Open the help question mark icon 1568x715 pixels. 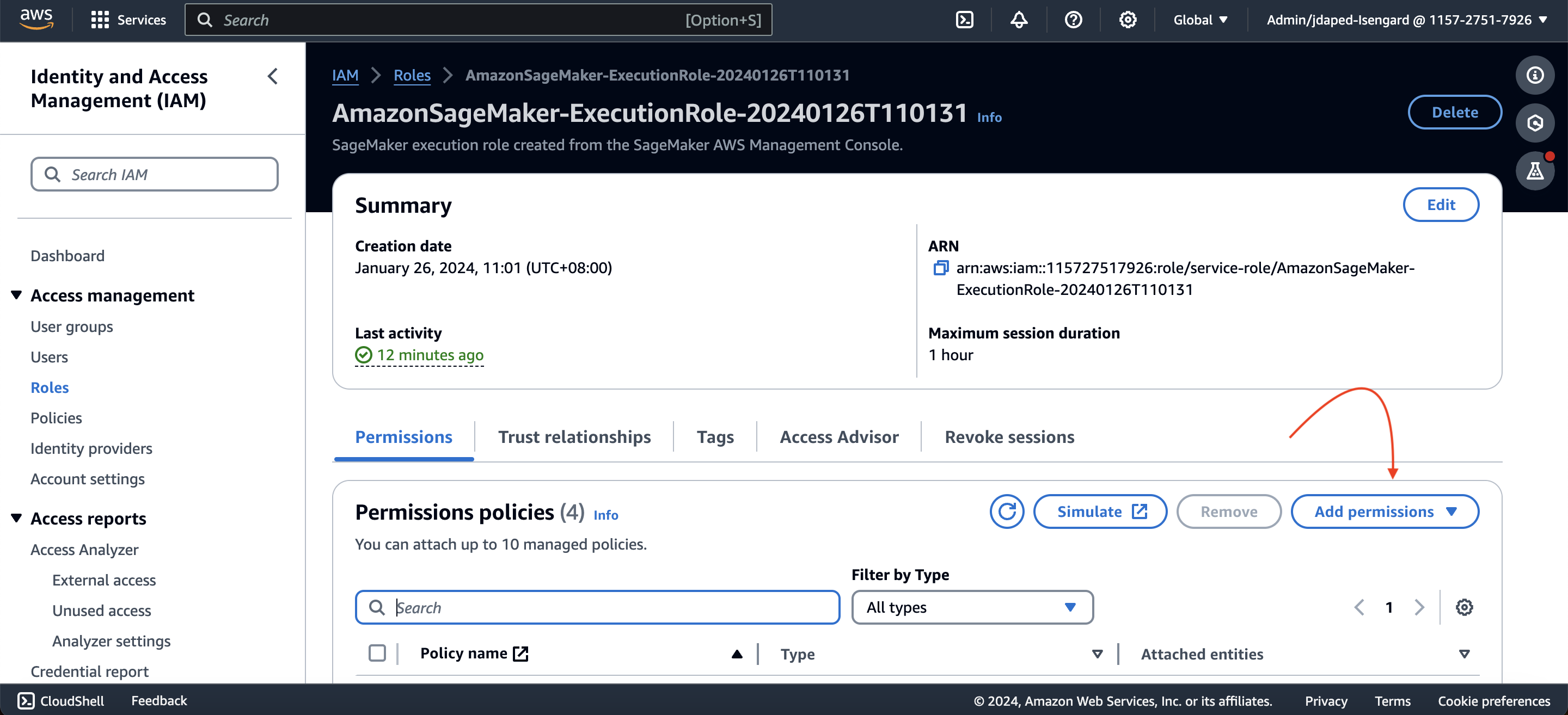coord(1073,20)
